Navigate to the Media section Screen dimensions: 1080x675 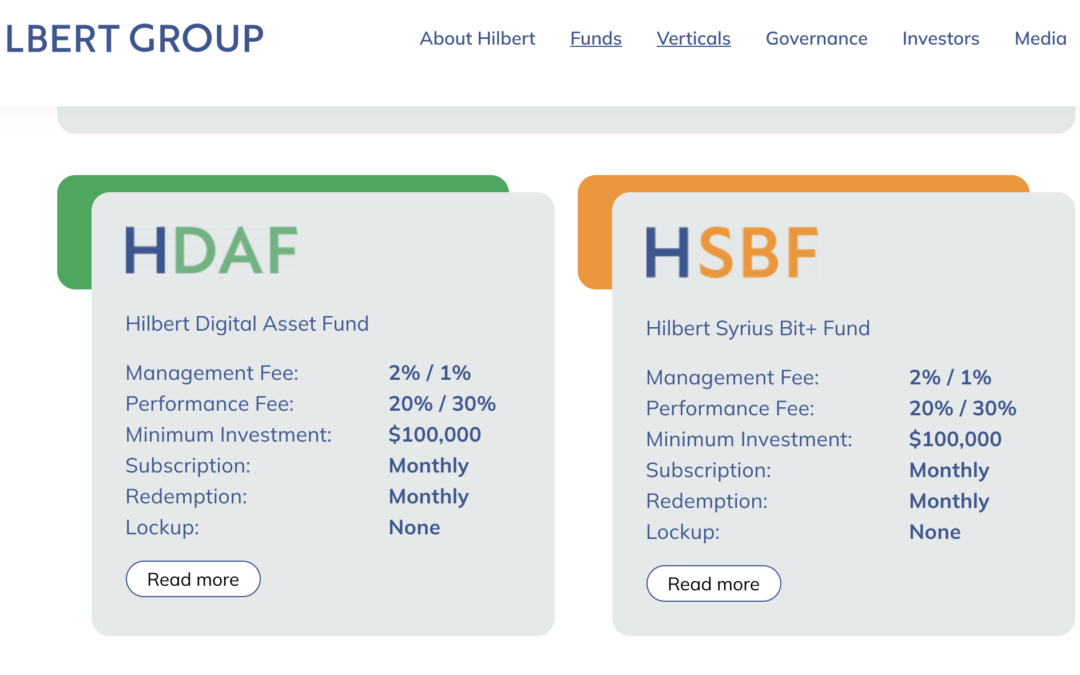tap(1040, 39)
